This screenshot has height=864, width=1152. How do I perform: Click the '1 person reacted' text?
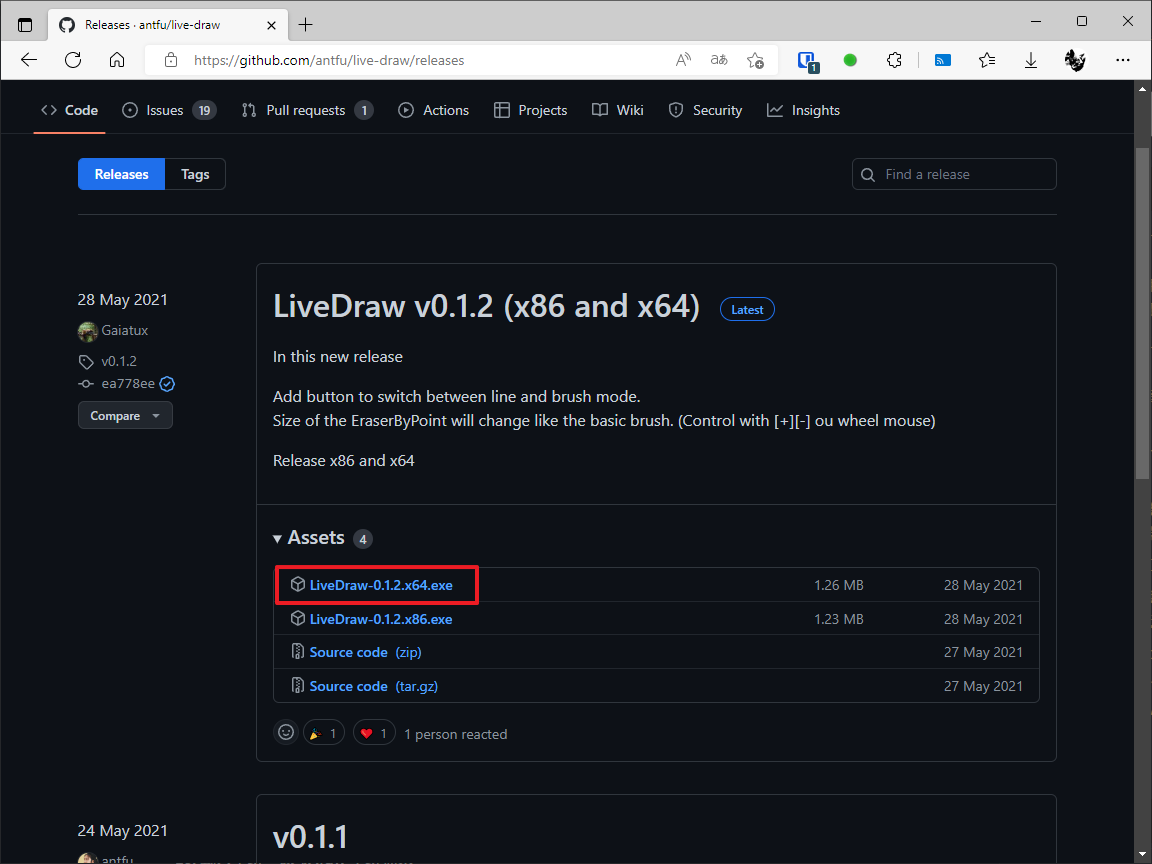pyautogui.click(x=456, y=734)
